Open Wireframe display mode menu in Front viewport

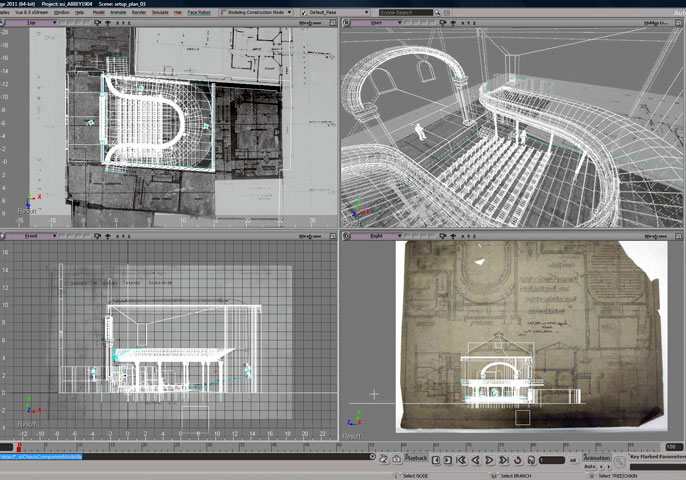[x=310, y=236]
